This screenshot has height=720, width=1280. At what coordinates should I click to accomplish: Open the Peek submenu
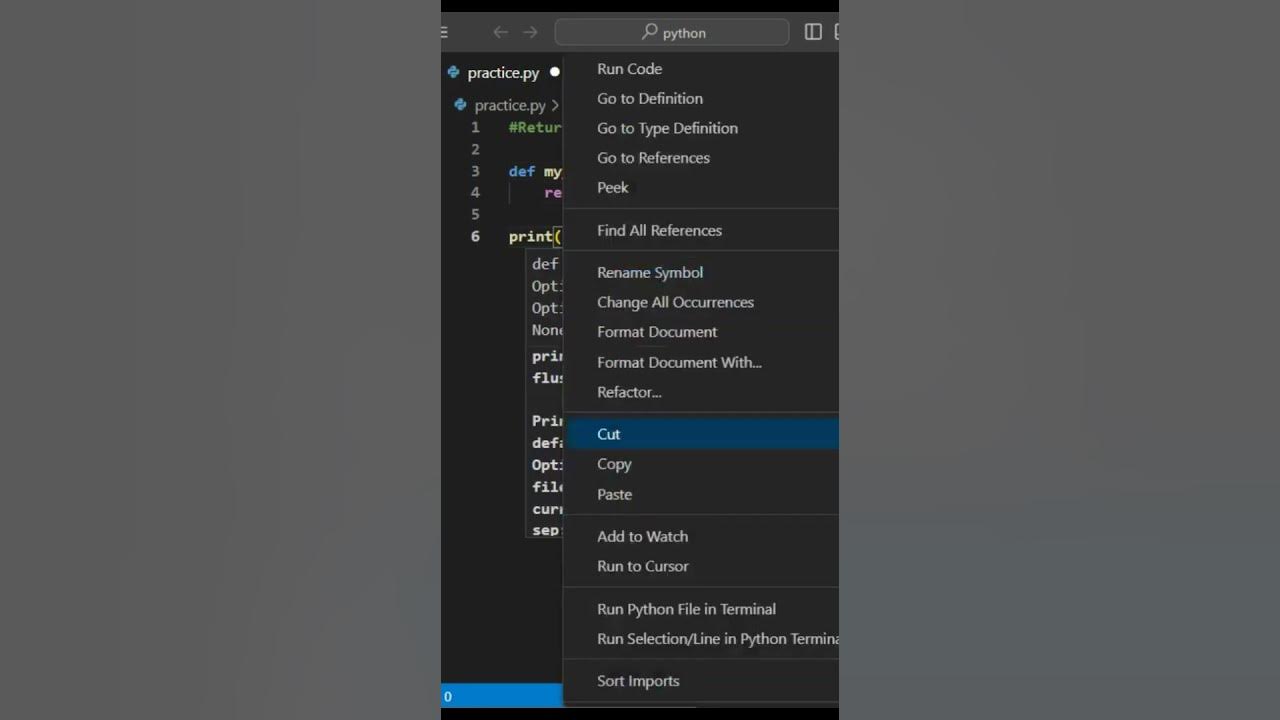613,187
